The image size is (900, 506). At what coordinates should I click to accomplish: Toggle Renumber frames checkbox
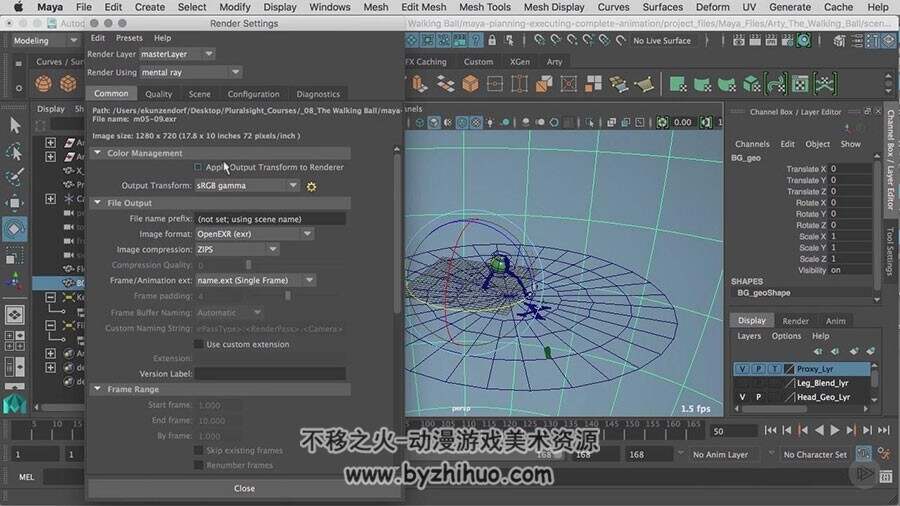click(199, 465)
